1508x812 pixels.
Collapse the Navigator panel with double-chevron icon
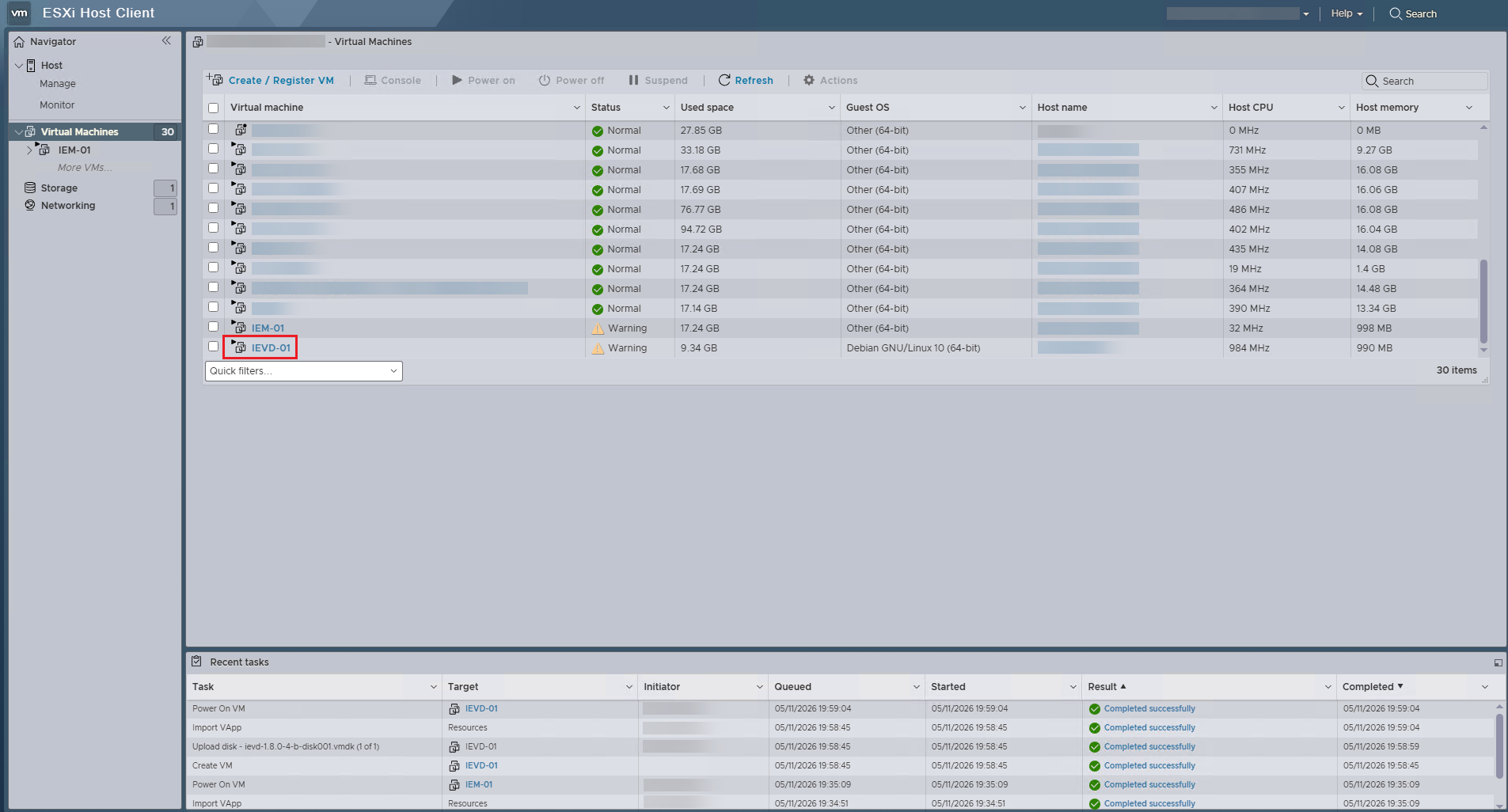pyautogui.click(x=166, y=41)
